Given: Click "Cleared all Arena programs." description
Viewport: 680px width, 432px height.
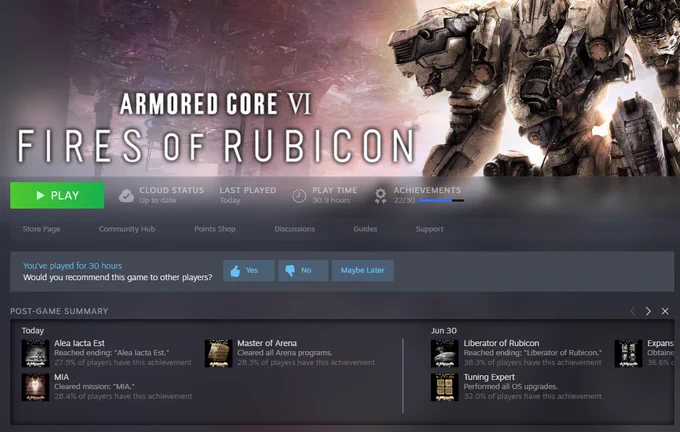Looking at the screenshot, I should 284,353.
